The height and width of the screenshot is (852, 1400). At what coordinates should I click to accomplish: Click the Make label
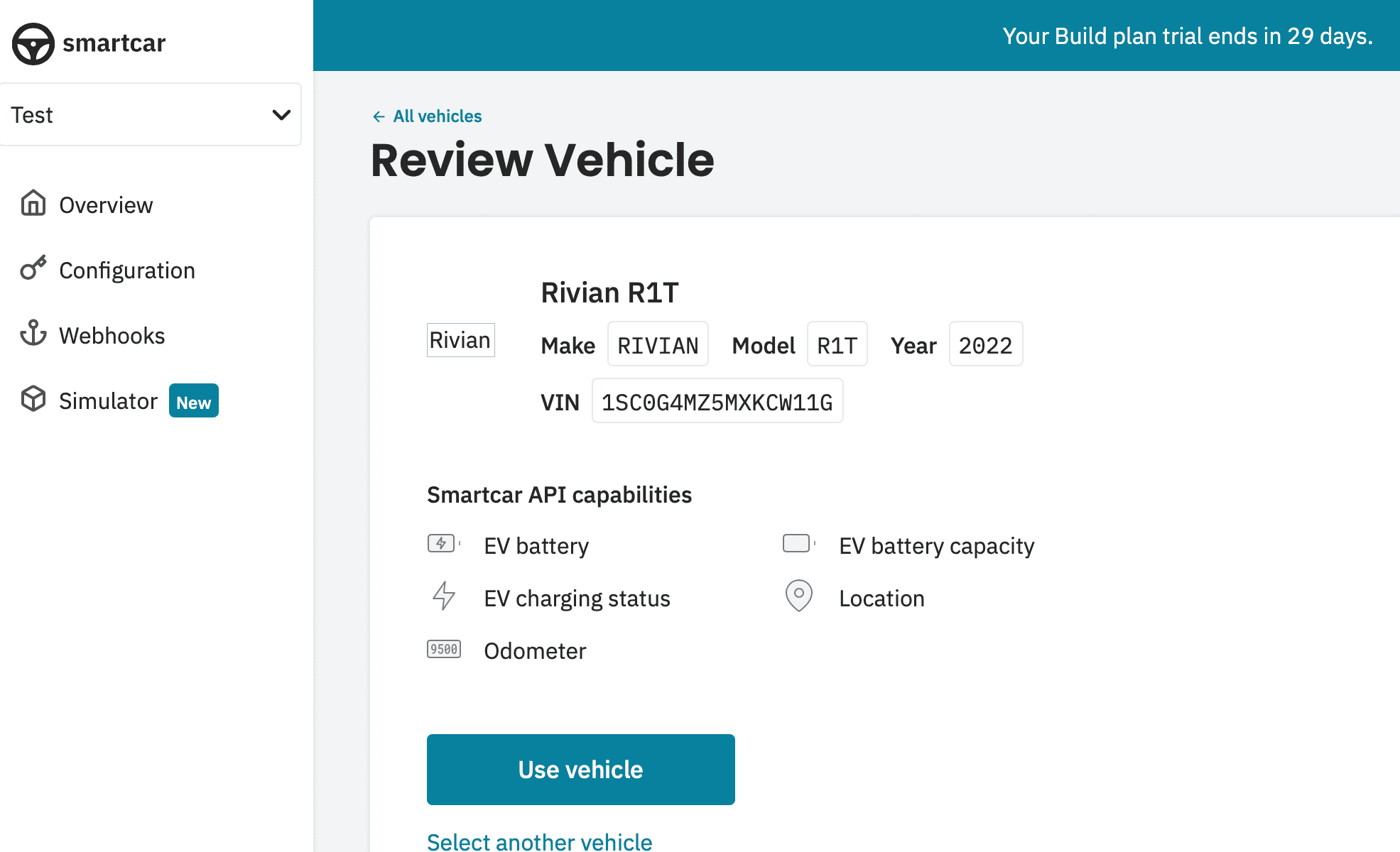(x=568, y=346)
